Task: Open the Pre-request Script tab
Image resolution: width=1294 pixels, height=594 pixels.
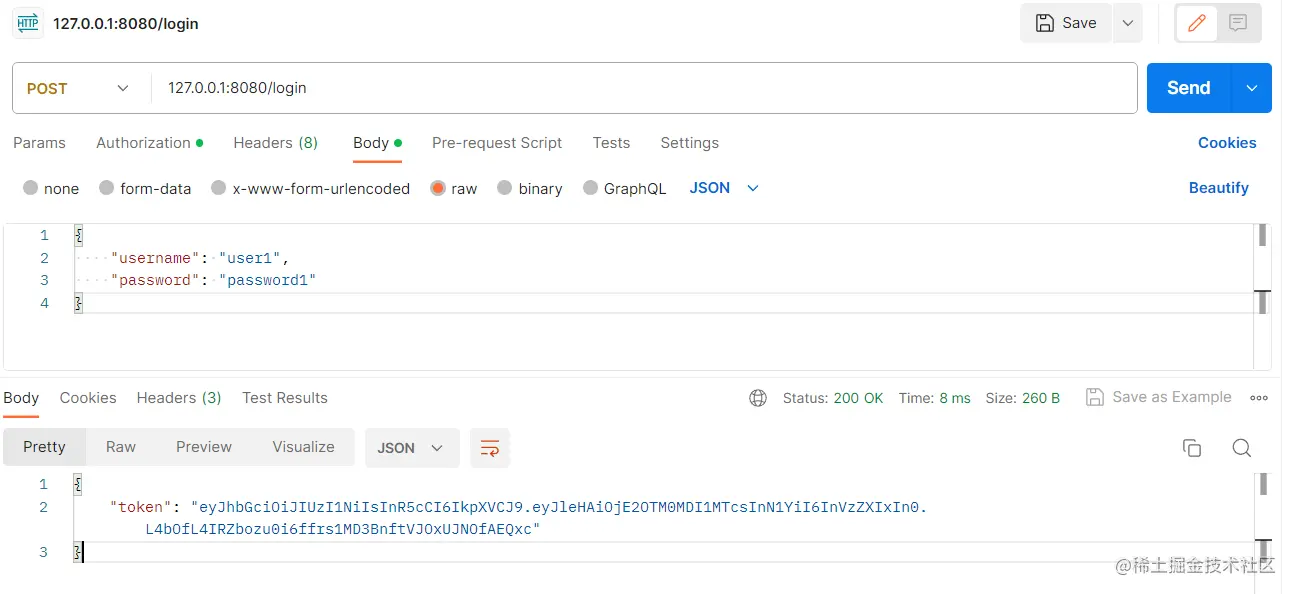Action: pos(497,143)
